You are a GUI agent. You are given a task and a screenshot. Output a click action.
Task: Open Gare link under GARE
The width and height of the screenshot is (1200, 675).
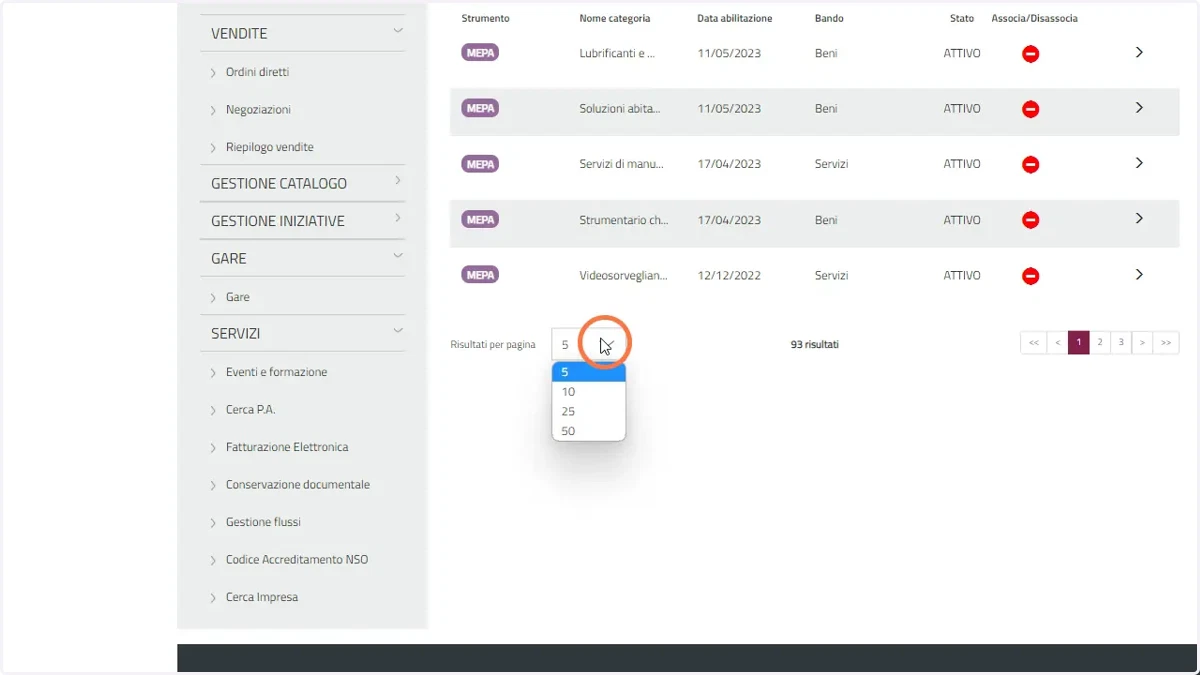coord(238,297)
